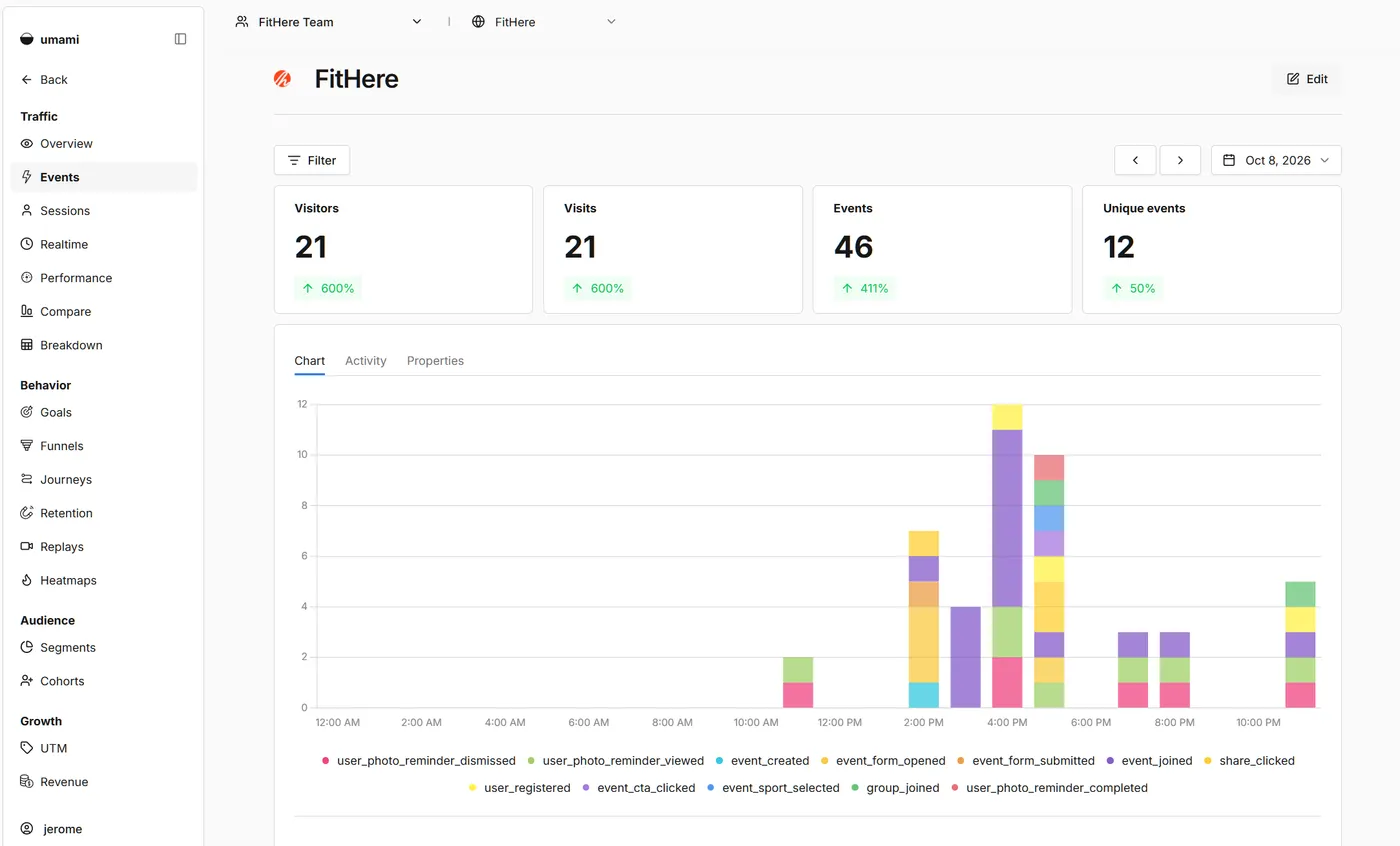This screenshot has height=846, width=1400.
Task: Toggle group_joined series in the legend
Action: point(895,788)
